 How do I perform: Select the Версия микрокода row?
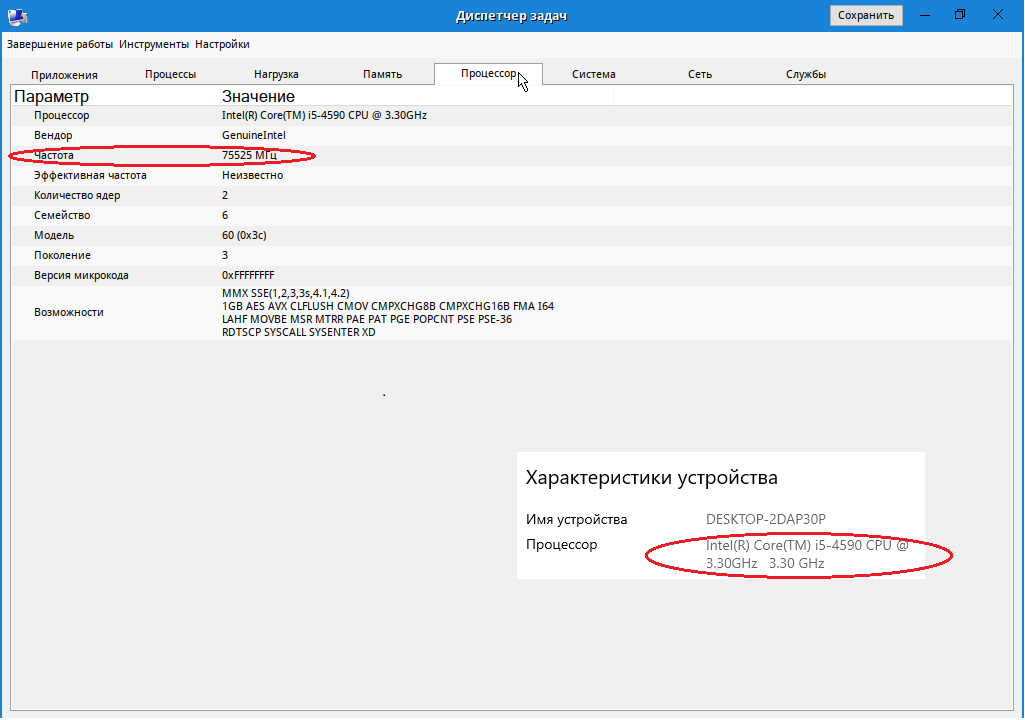tap(512, 275)
